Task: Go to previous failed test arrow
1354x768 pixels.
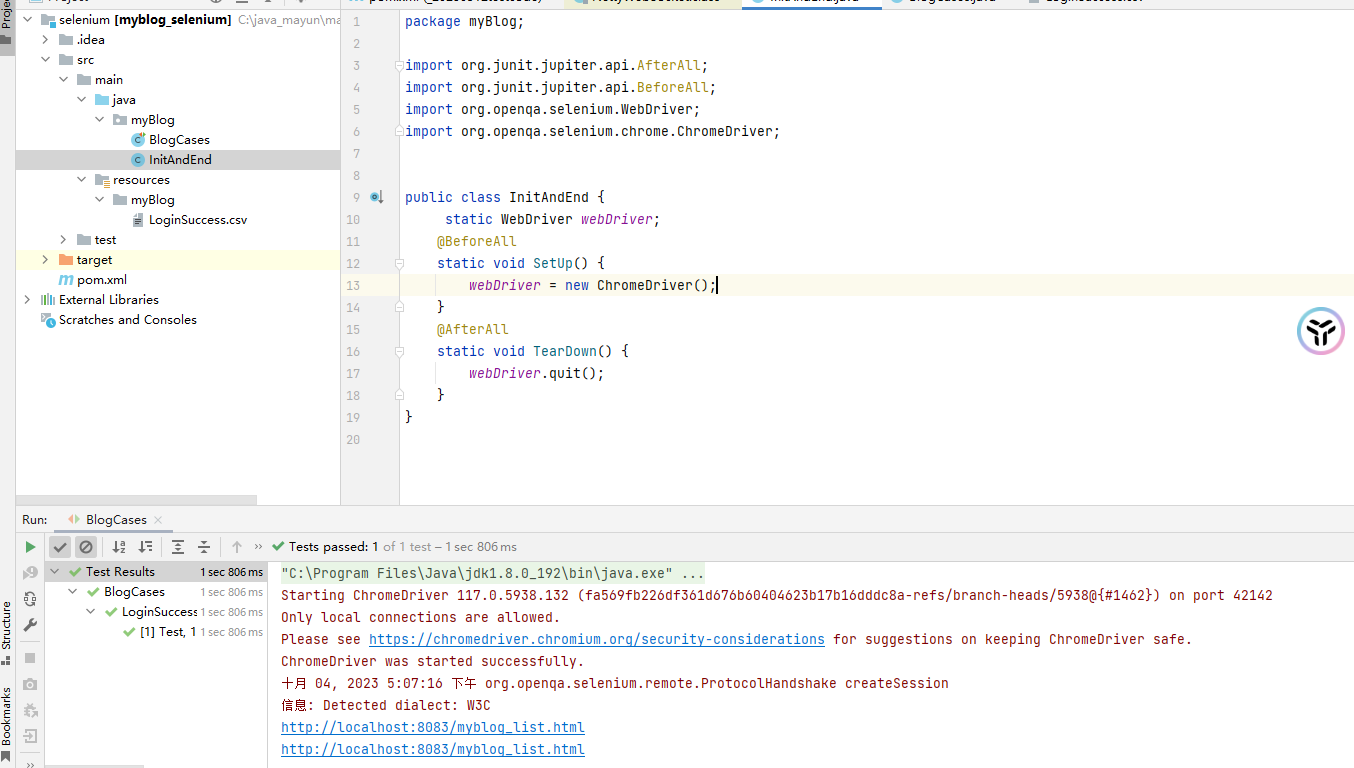Action: pos(237,547)
